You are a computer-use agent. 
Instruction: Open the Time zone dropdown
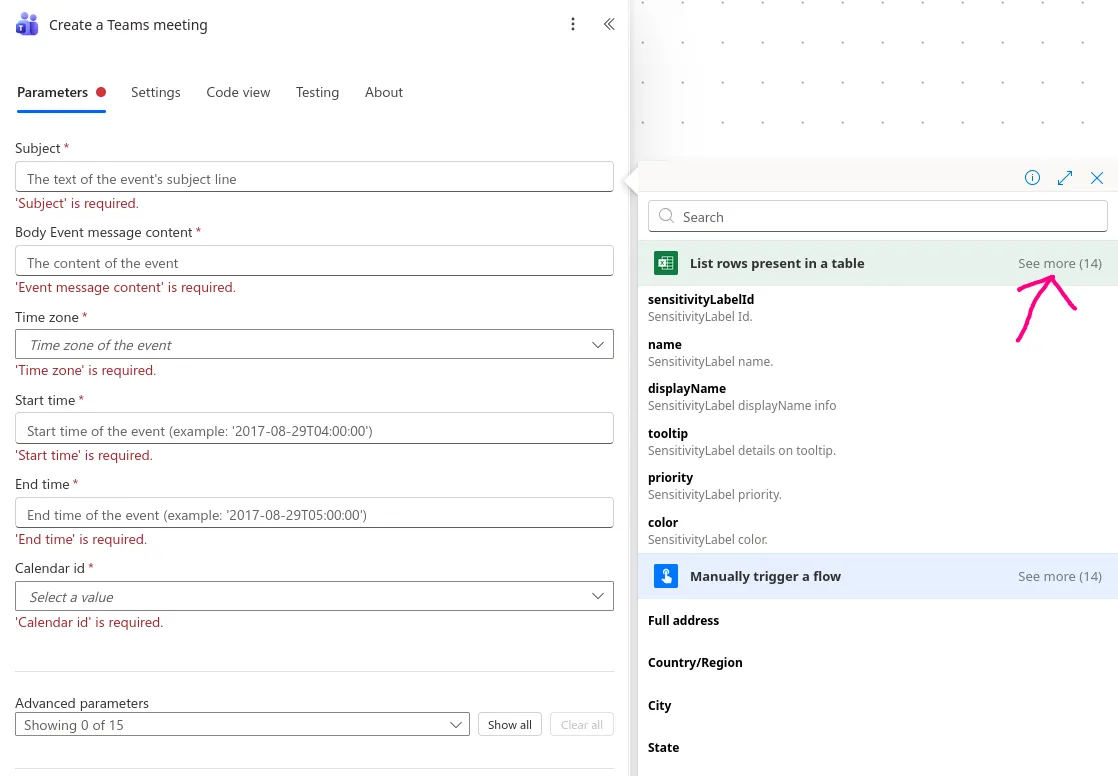click(x=314, y=344)
